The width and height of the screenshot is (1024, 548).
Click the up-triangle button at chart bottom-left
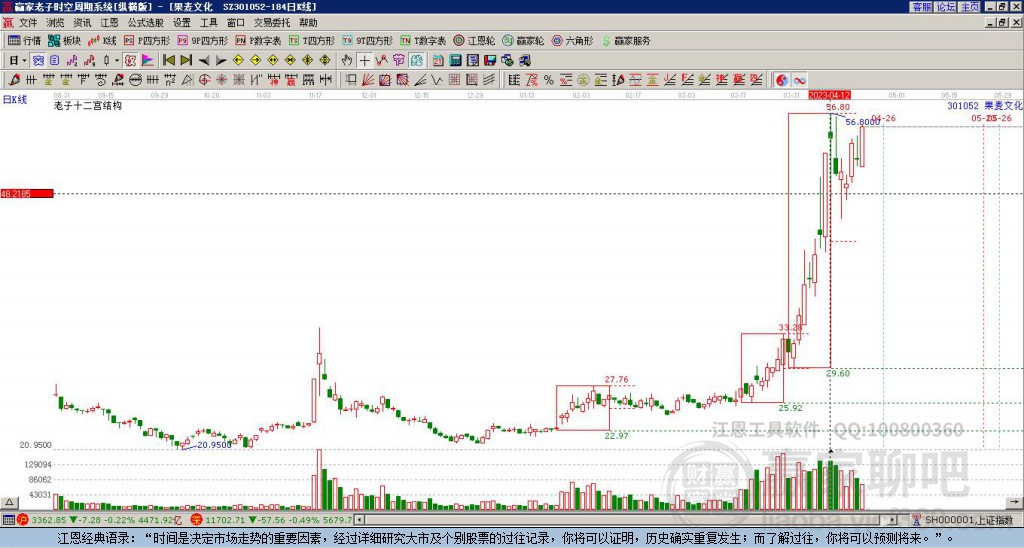click(9, 502)
